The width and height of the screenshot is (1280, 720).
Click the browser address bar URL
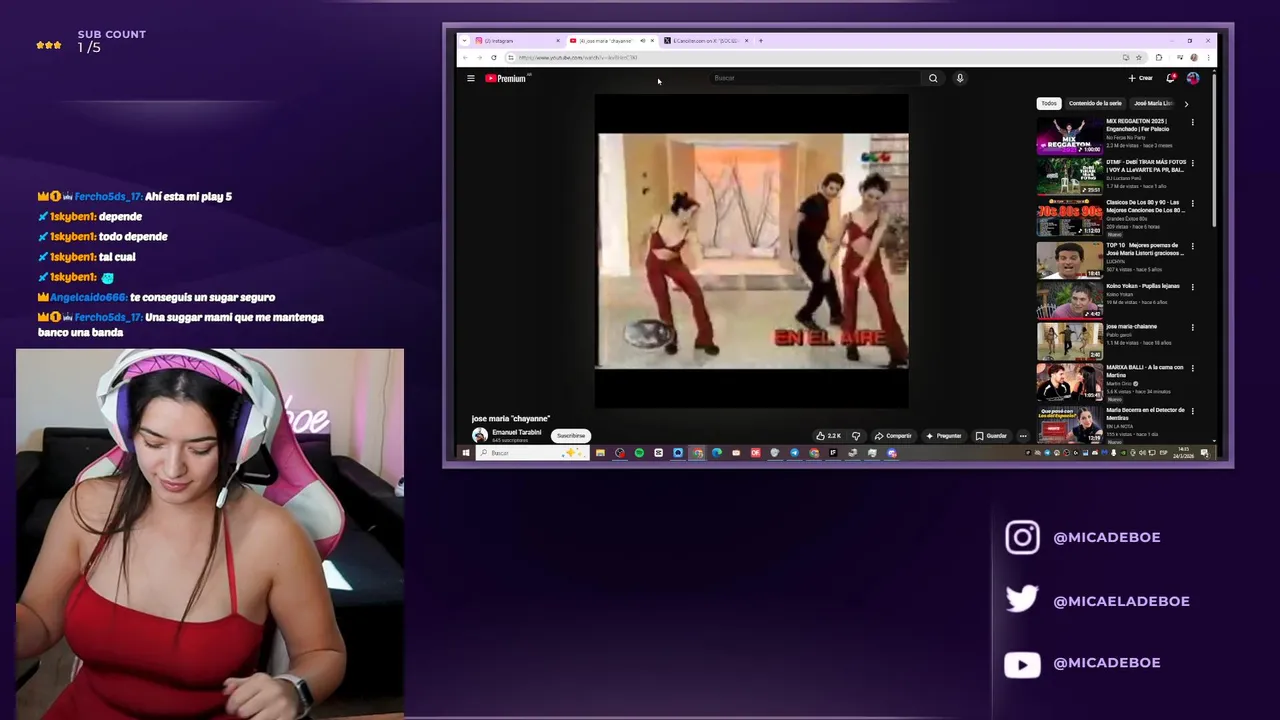(x=577, y=57)
